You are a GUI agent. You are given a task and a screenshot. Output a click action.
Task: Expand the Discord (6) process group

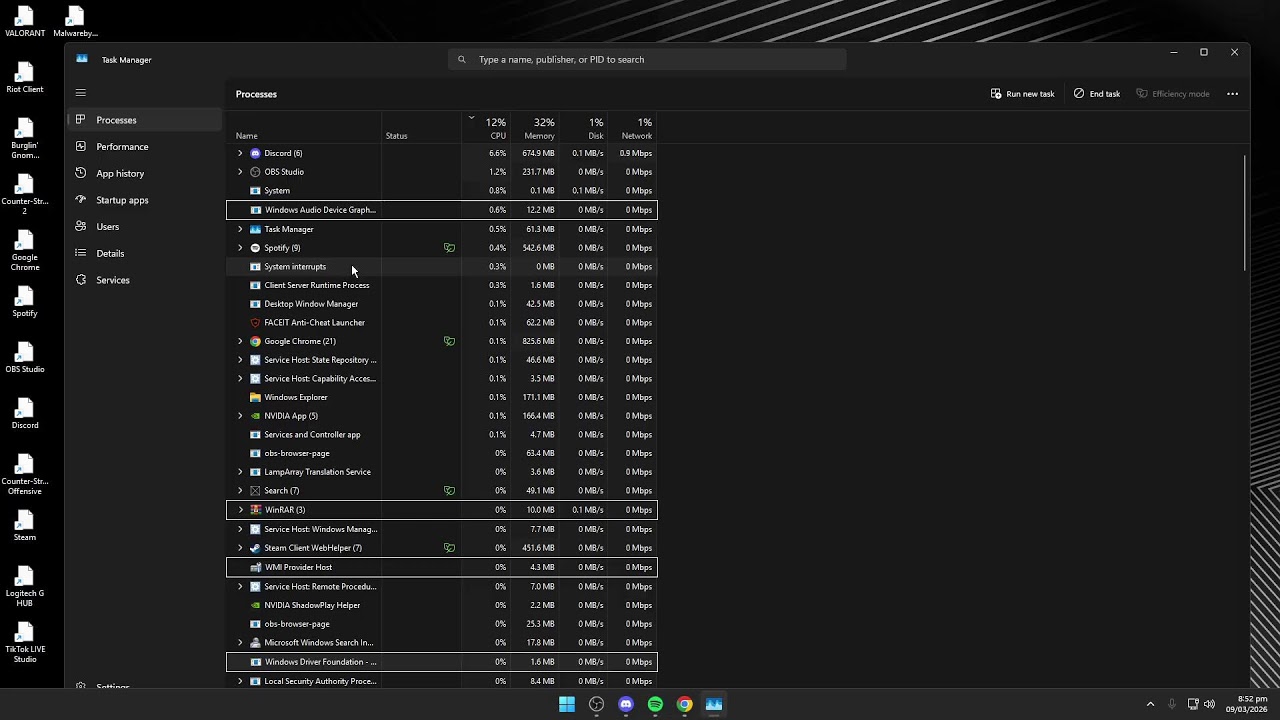[x=240, y=153]
